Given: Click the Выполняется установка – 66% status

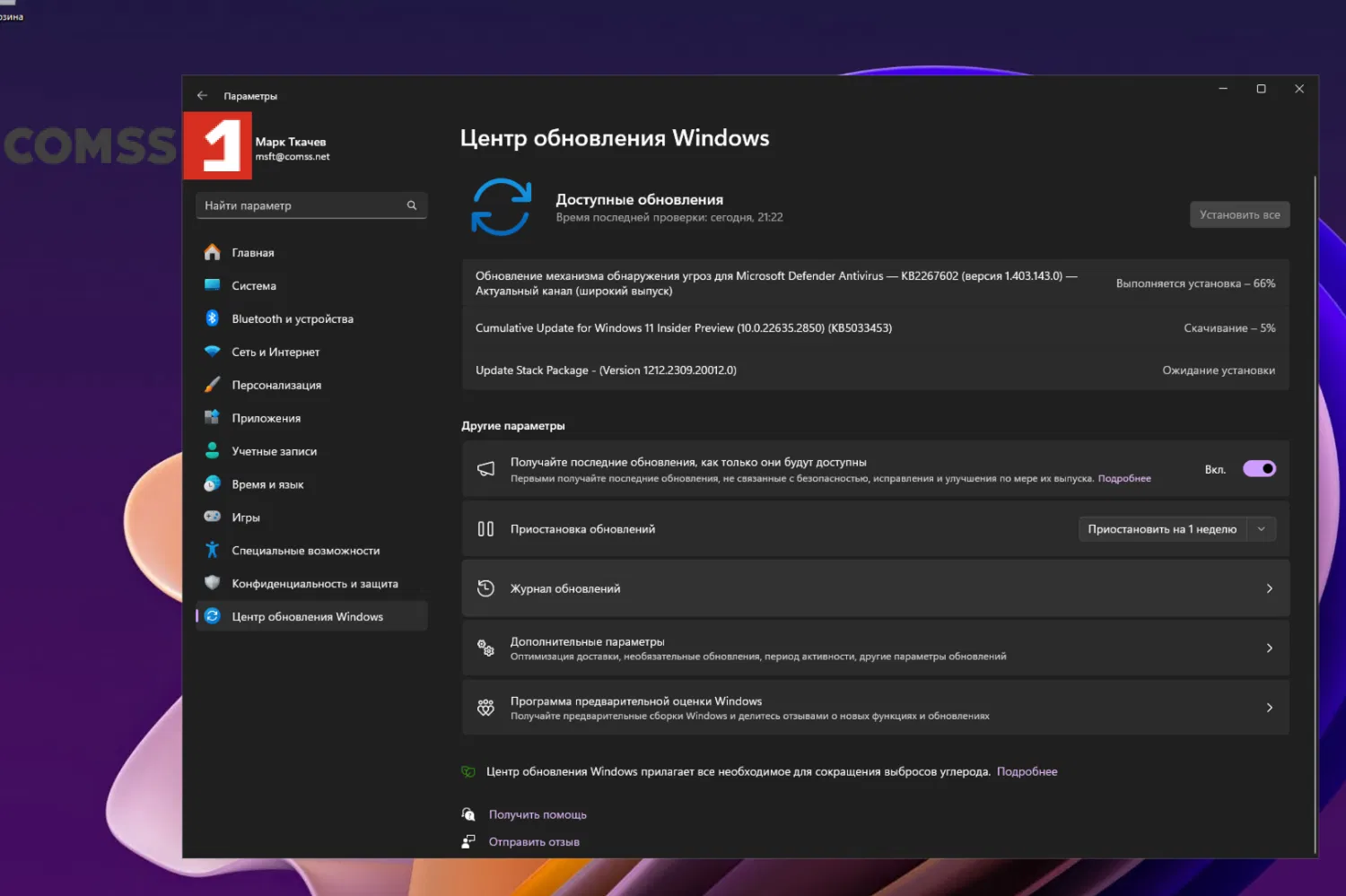Looking at the screenshot, I should coord(1195,283).
